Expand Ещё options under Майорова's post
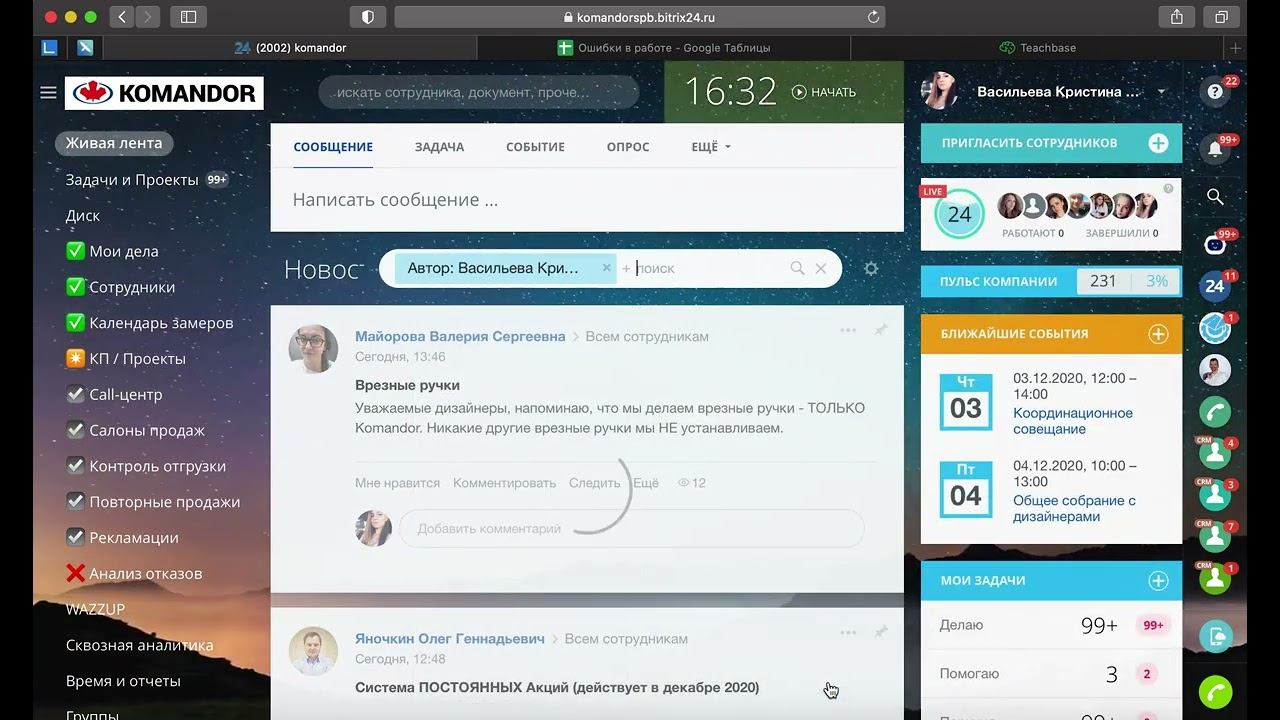This screenshot has width=1280, height=720. click(646, 483)
